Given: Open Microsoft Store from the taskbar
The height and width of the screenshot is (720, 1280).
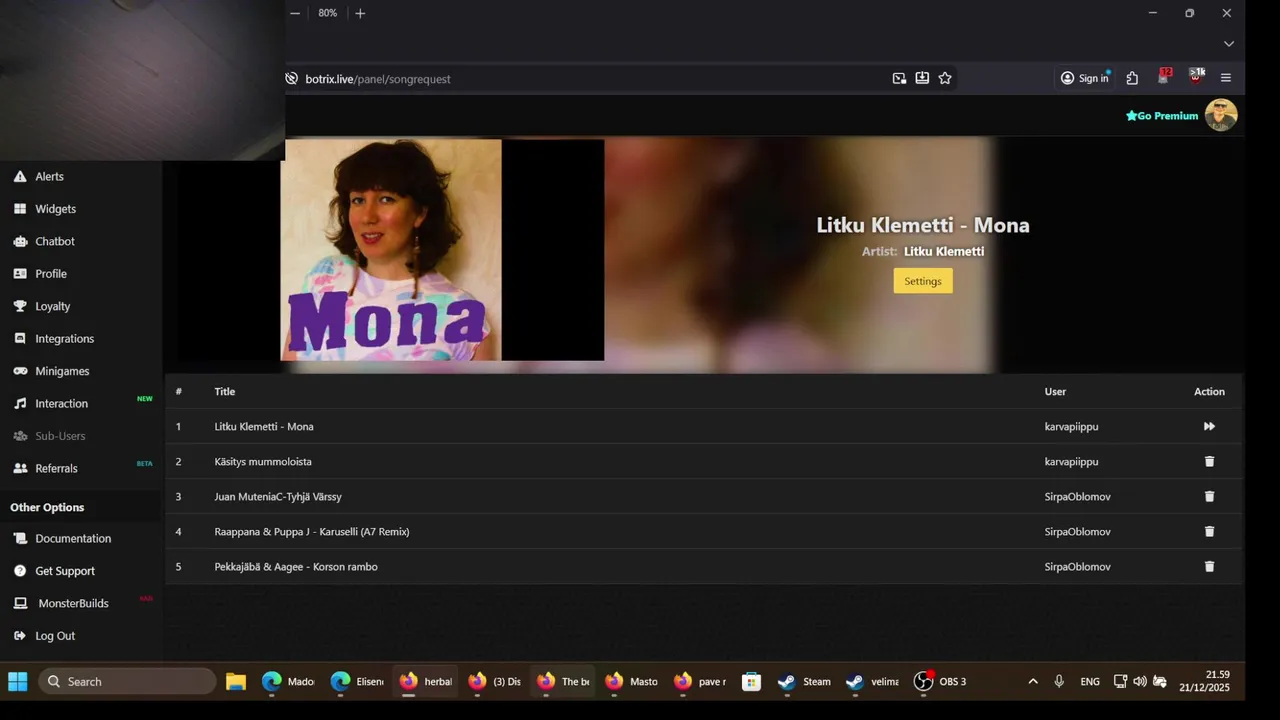Looking at the screenshot, I should click(751, 681).
